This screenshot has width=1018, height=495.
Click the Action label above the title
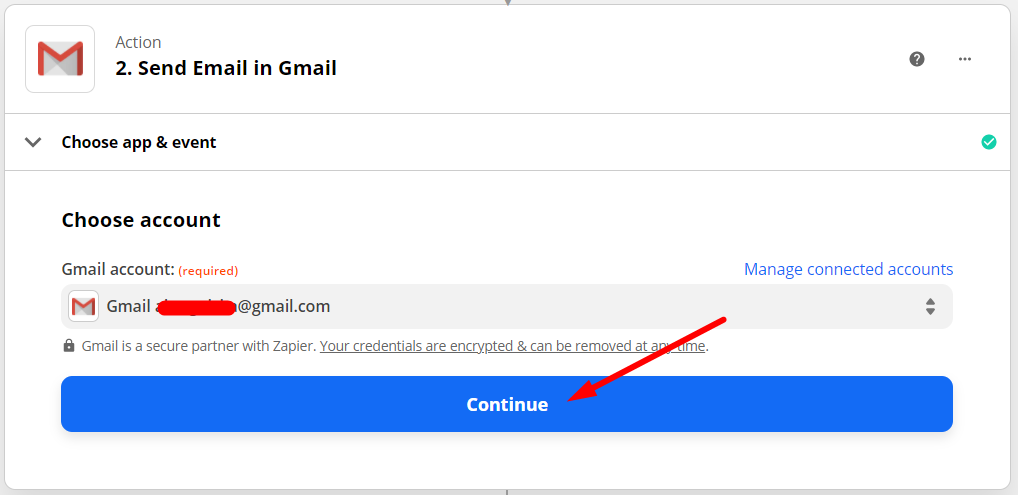pos(138,42)
